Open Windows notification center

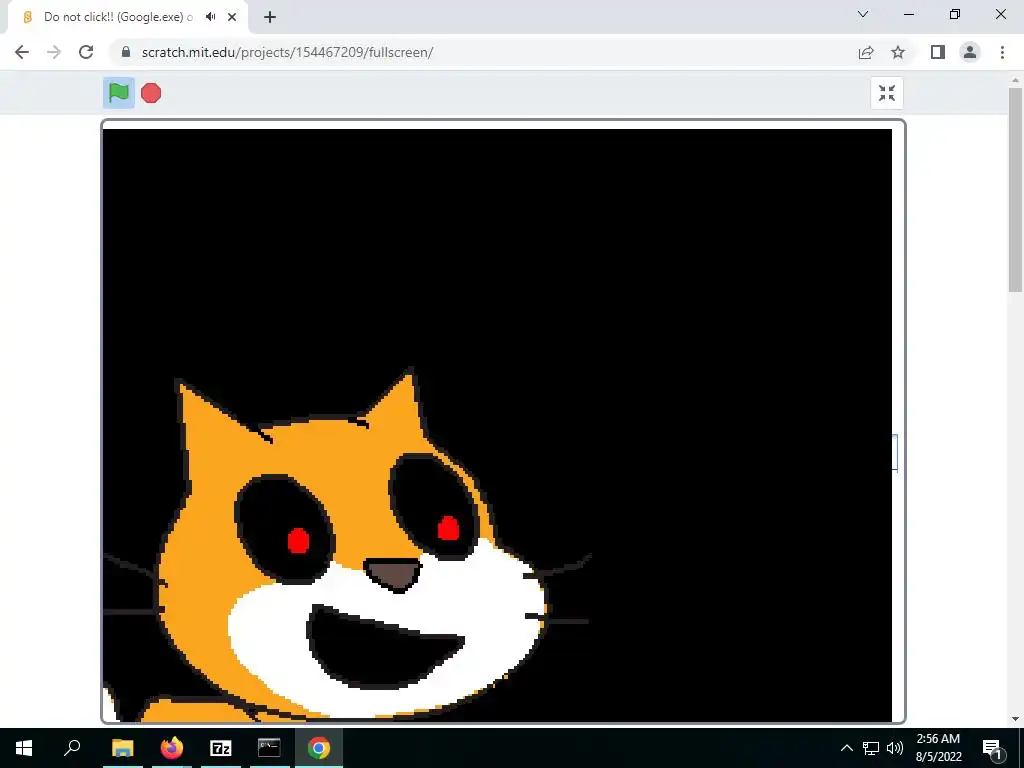tap(992, 748)
